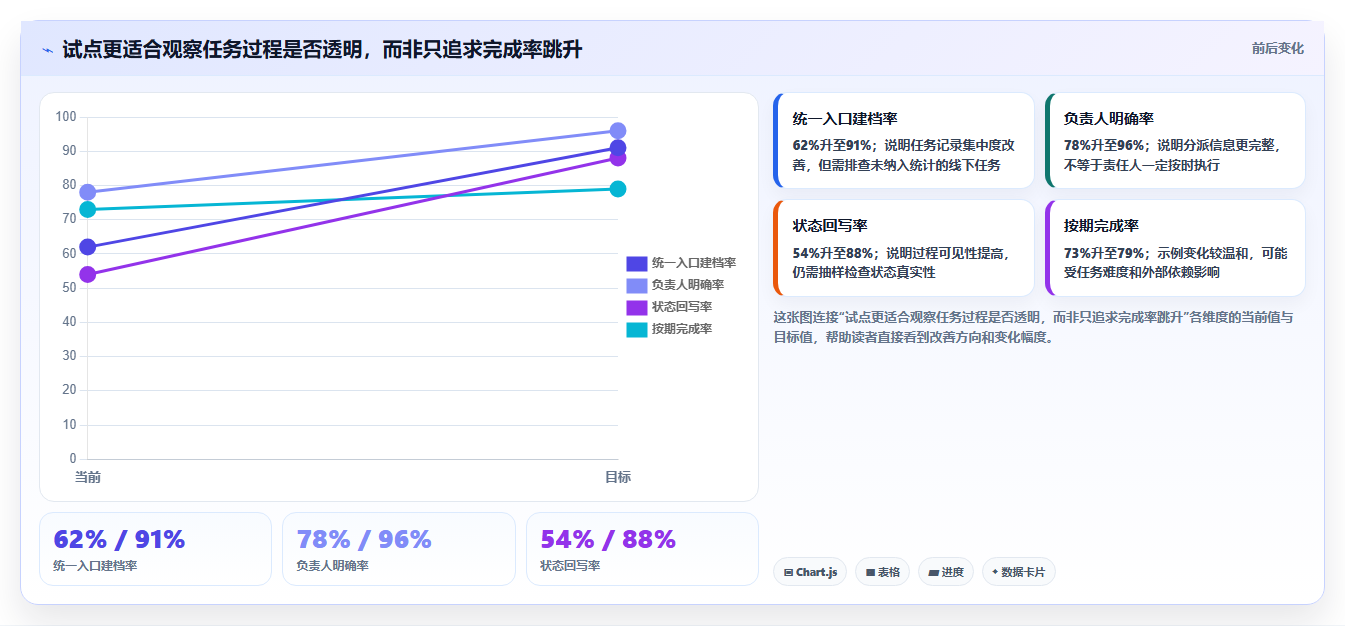
Task: Click the 前后变化 label in header
Action: coord(1277,48)
